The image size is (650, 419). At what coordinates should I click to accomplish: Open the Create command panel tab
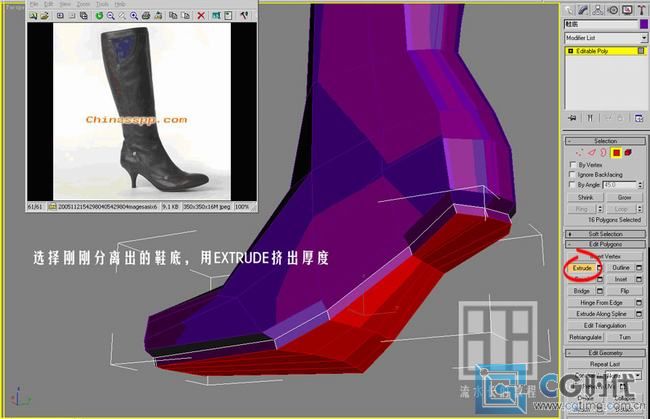tap(569, 10)
